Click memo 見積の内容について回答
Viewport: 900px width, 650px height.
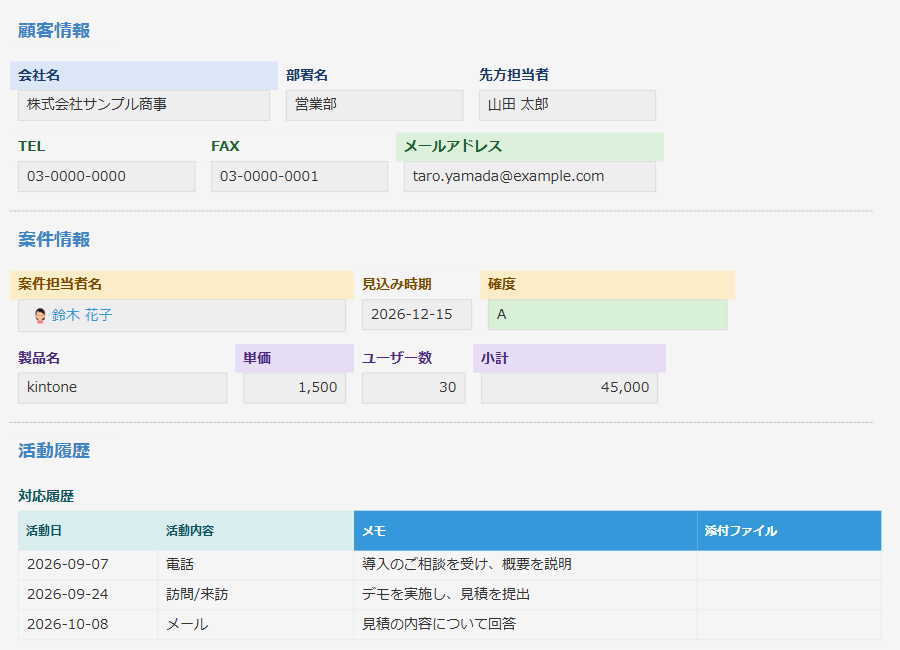click(439, 624)
